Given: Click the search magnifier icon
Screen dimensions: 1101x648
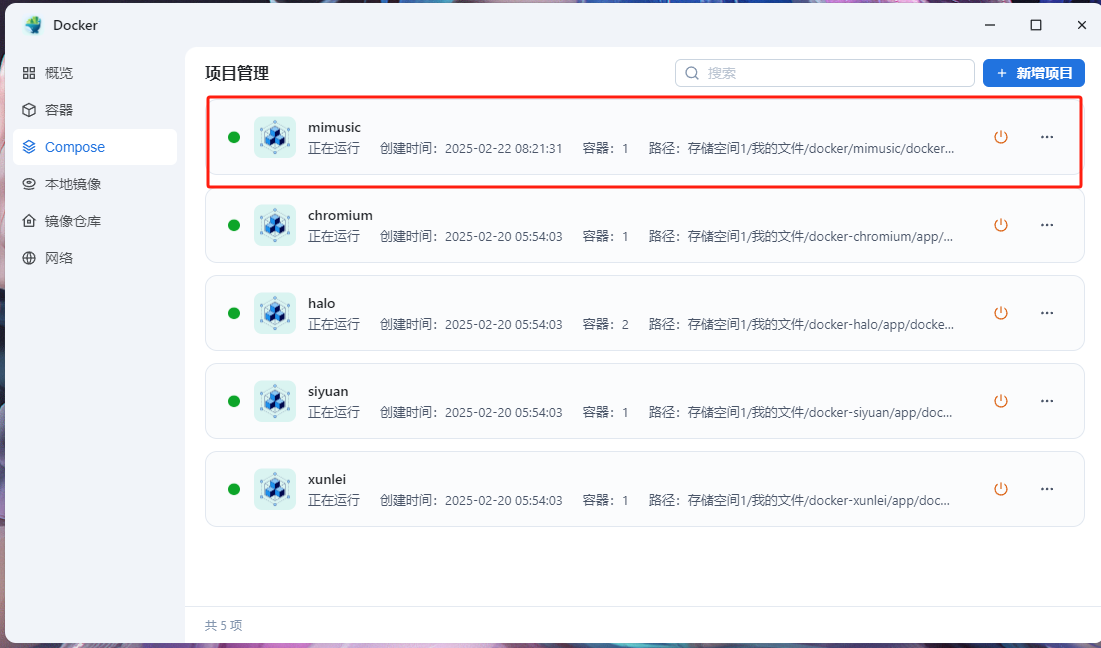Looking at the screenshot, I should tap(692, 73).
